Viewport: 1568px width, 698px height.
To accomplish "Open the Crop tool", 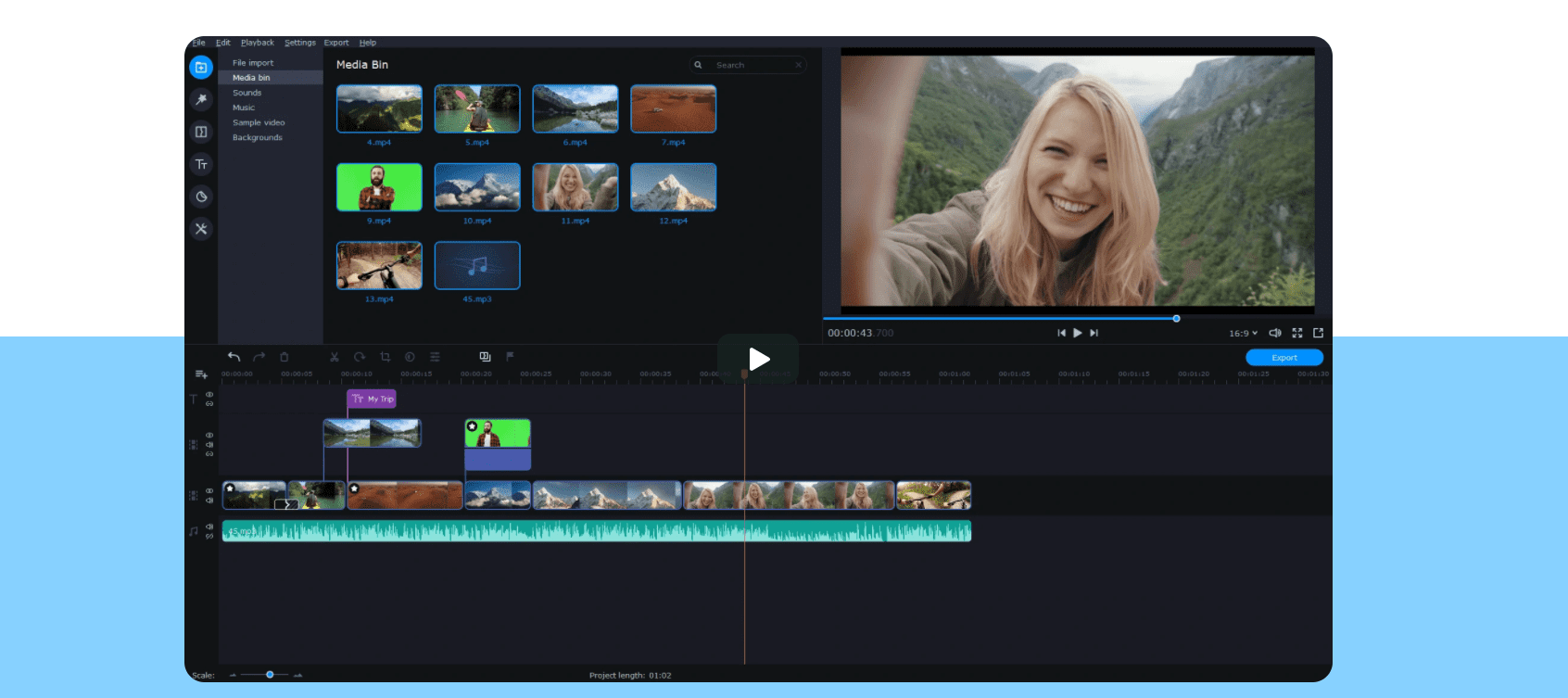I will [385, 357].
